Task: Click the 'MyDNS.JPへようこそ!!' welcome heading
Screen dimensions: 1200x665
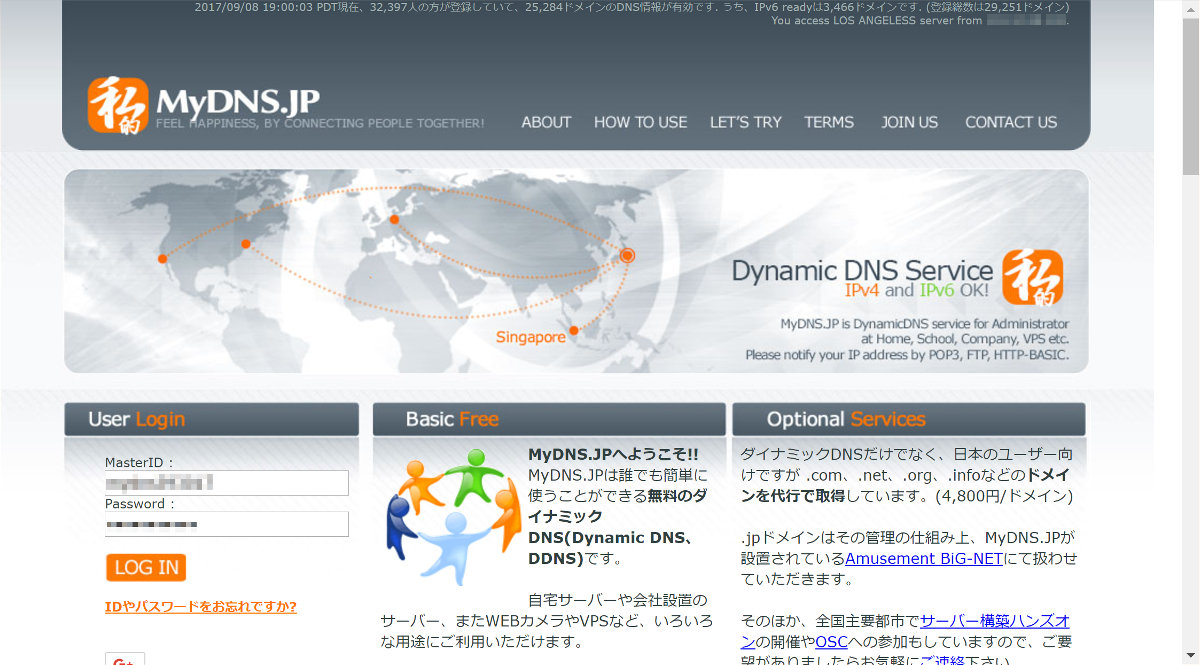Action: 613,454
